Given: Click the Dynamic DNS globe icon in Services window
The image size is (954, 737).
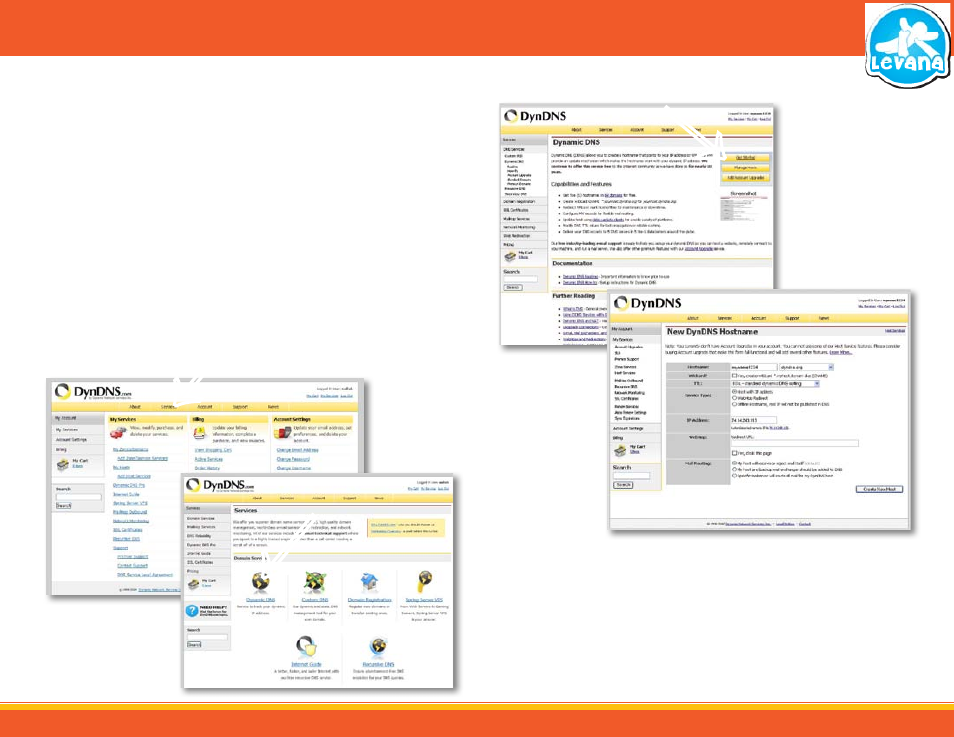Looking at the screenshot, I should pyautogui.click(x=261, y=582).
